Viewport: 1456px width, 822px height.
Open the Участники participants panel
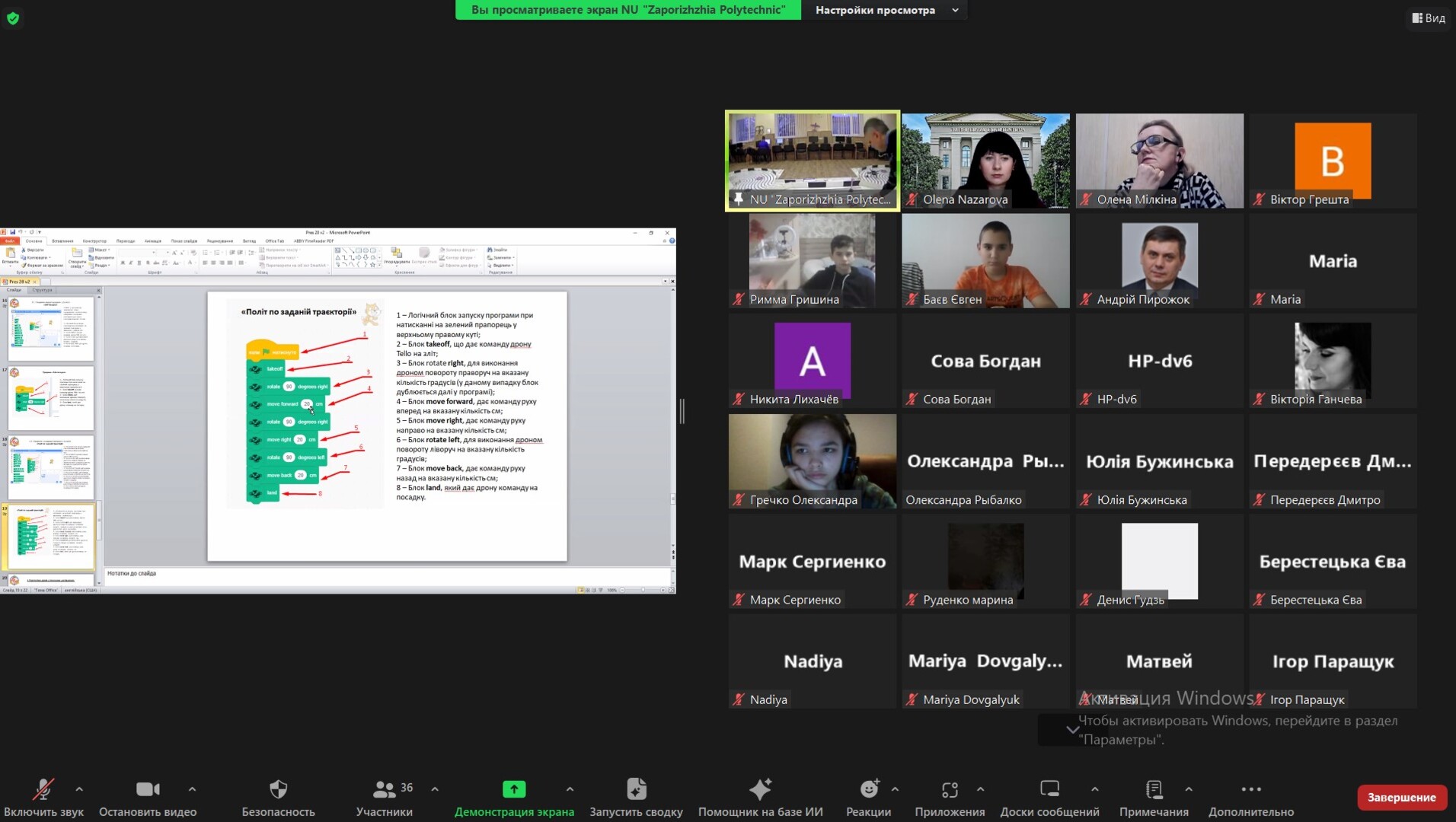tap(385, 790)
